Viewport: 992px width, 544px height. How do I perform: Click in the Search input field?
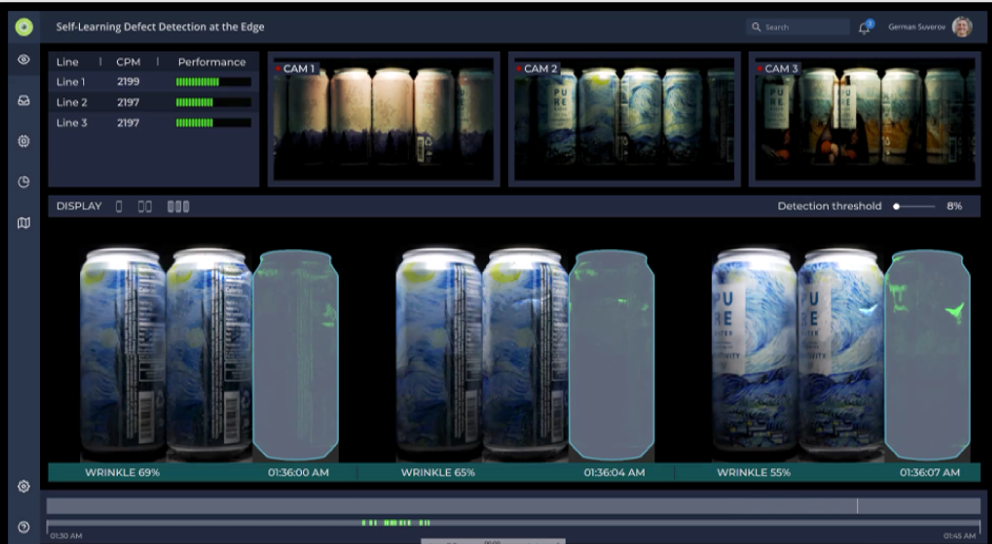point(798,27)
